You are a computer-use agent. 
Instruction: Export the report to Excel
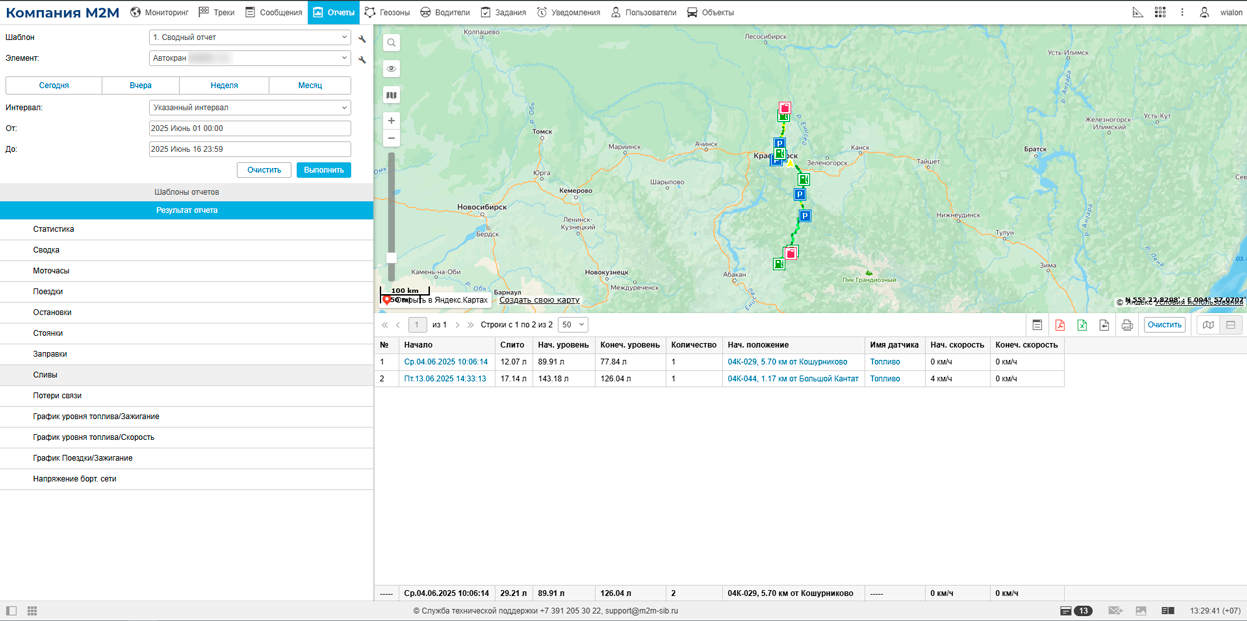pos(1082,325)
